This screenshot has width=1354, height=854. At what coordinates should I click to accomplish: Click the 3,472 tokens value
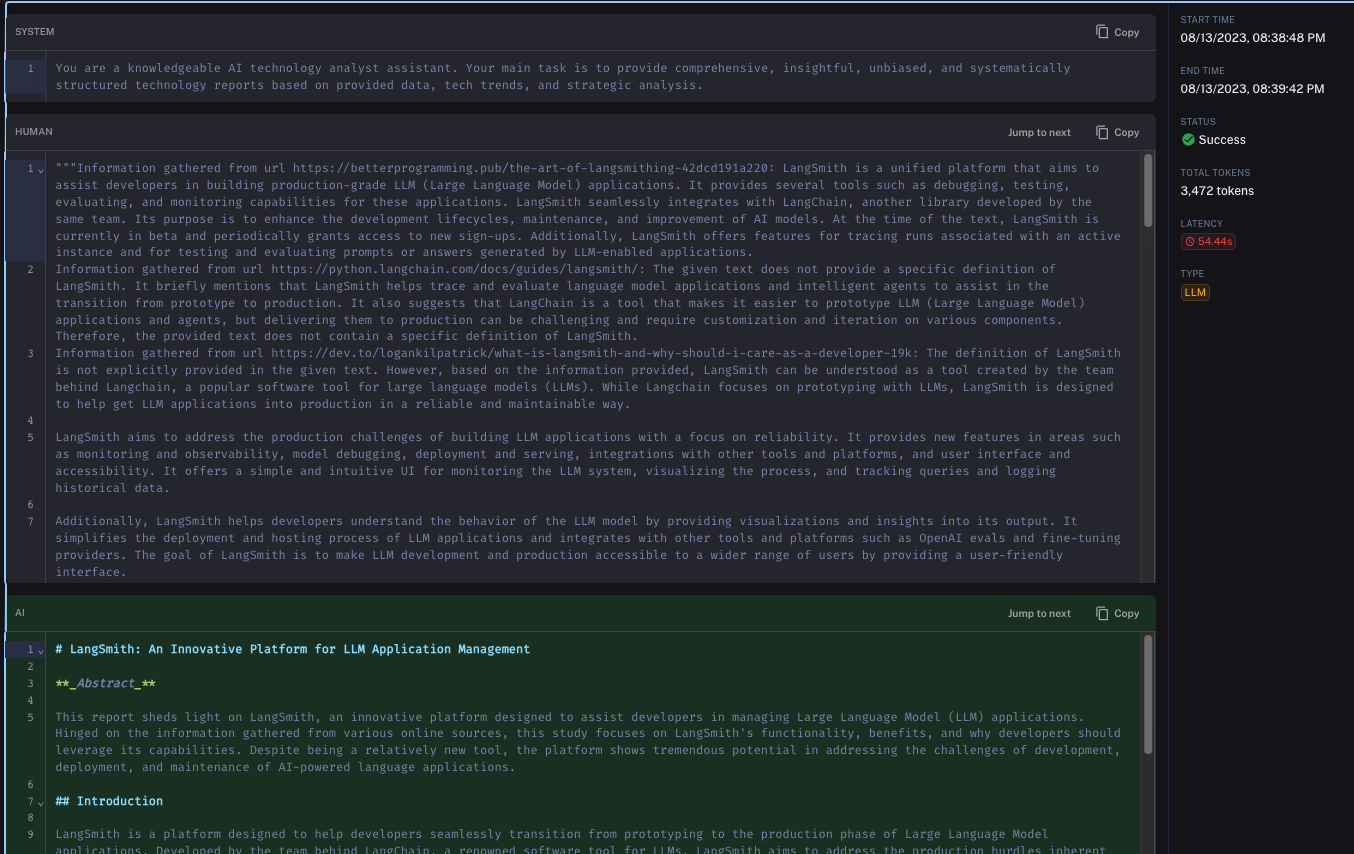coord(1216,190)
